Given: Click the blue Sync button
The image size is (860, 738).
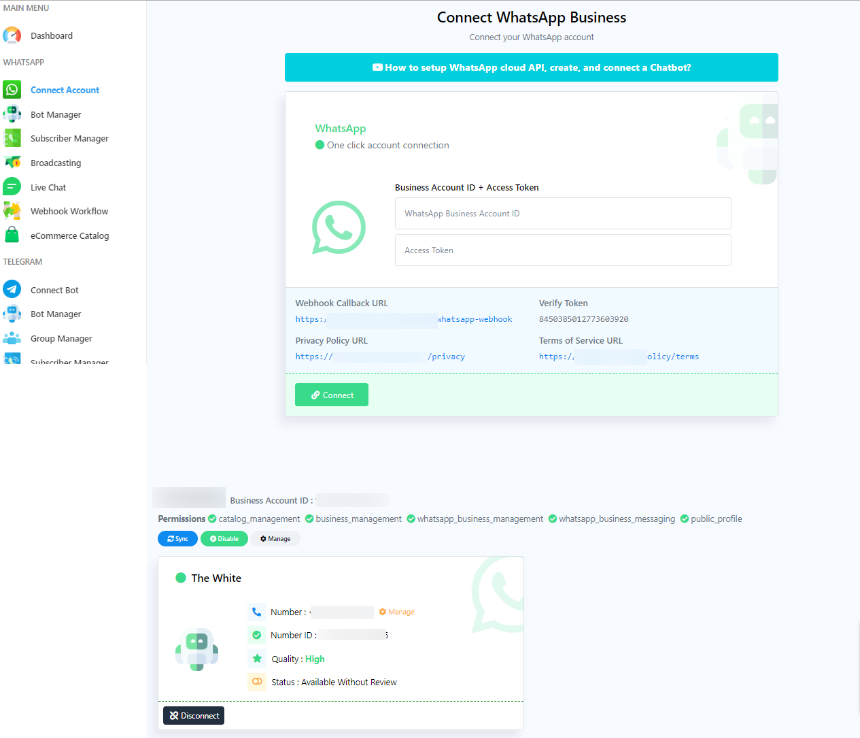Looking at the screenshot, I should 177,539.
